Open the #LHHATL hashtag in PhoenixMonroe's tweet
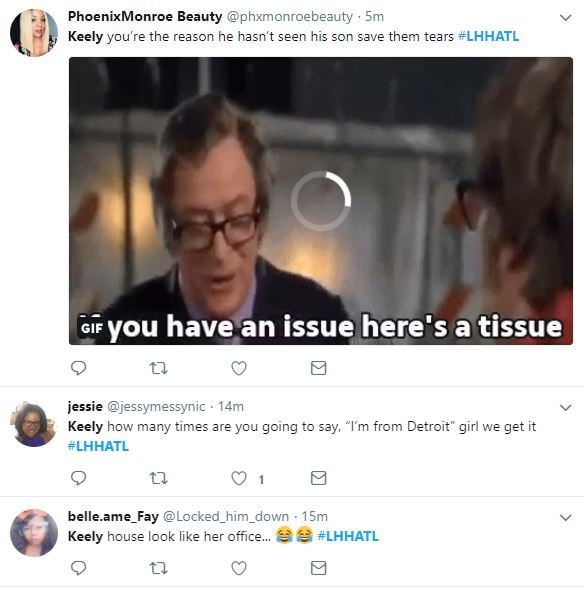Screen dimensions: 584x590 tap(488, 36)
